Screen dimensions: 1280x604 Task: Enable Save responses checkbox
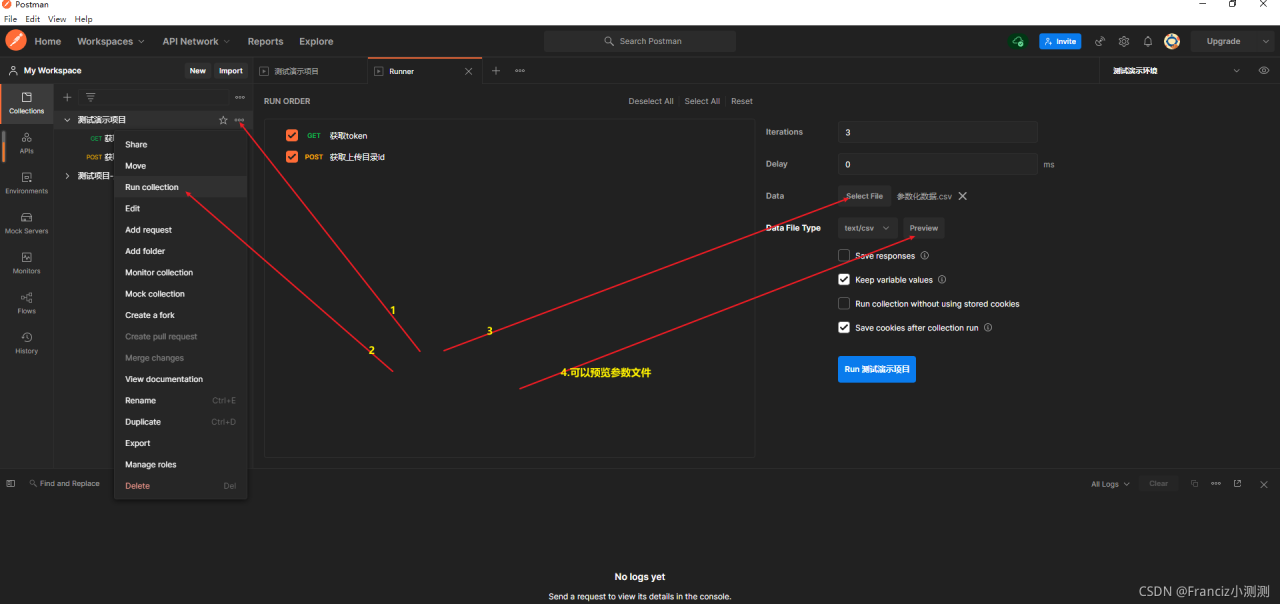(x=844, y=256)
